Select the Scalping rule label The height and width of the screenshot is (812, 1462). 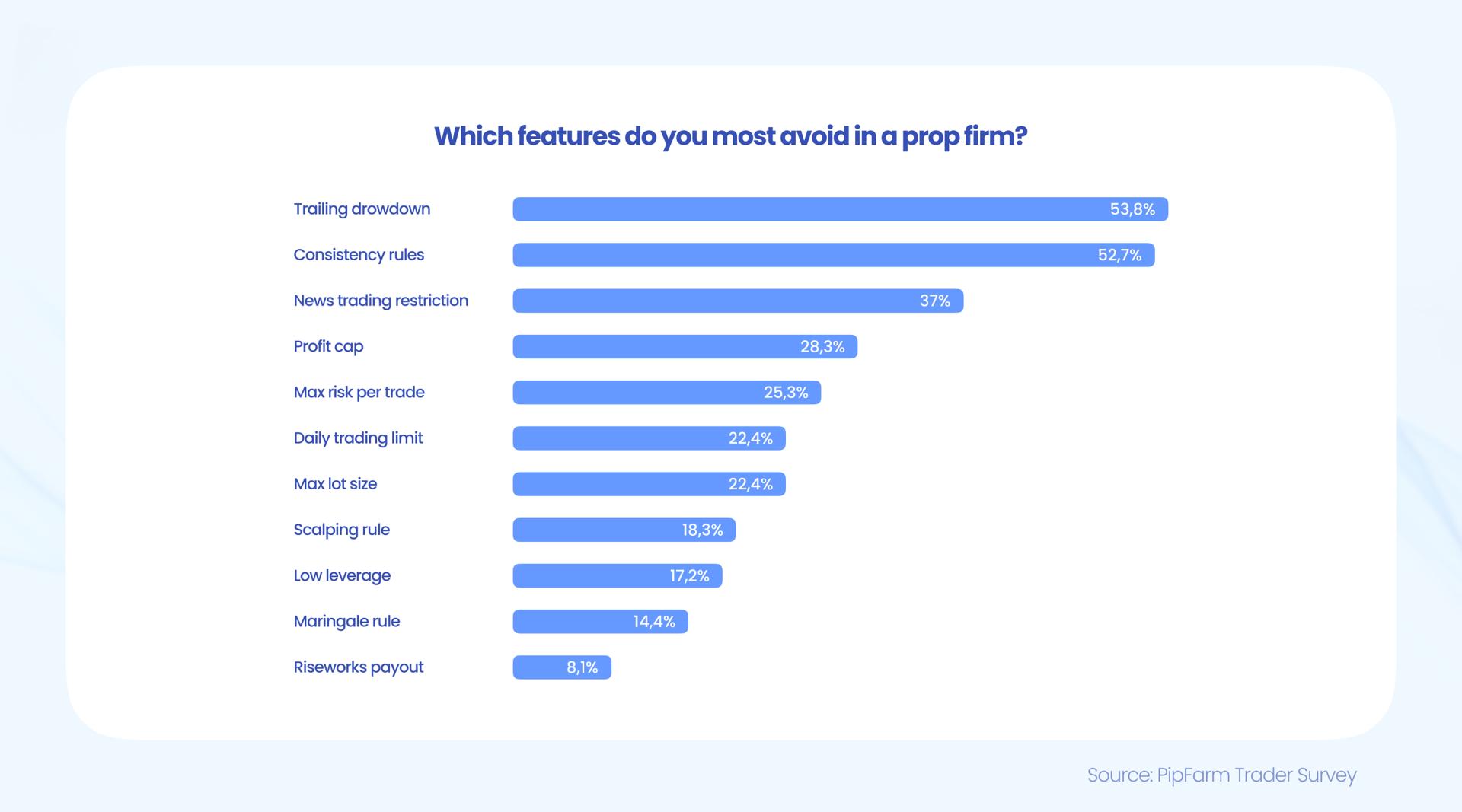point(341,530)
